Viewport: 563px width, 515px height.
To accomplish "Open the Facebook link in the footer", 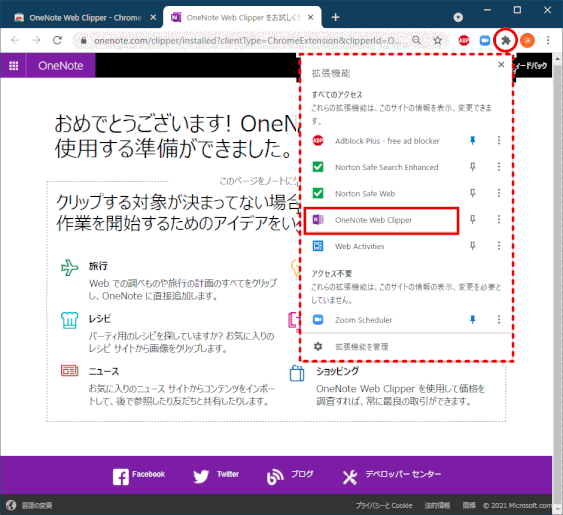I will (139, 475).
